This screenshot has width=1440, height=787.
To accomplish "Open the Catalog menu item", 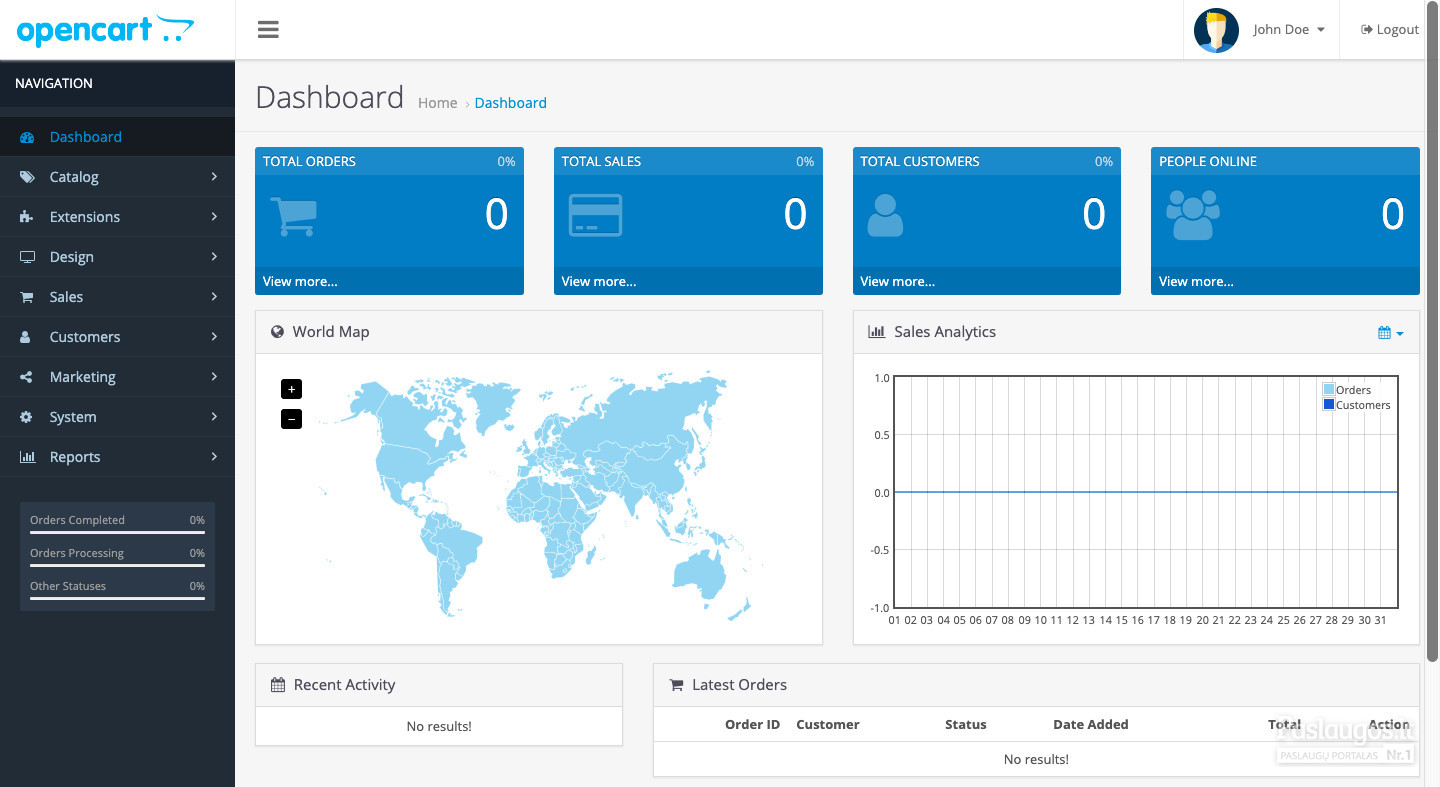I will (117, 177).
